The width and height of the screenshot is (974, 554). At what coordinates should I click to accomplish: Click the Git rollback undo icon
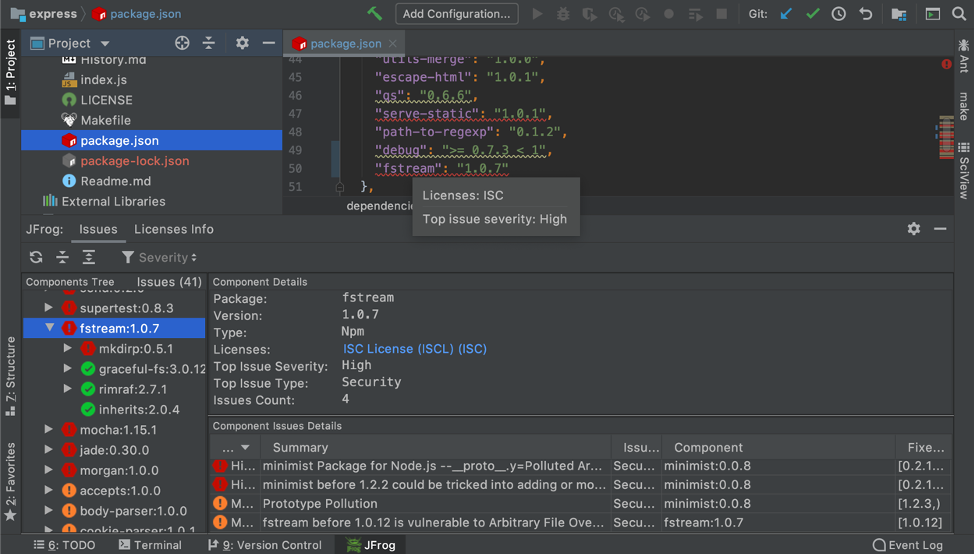[x=865, y=14]
